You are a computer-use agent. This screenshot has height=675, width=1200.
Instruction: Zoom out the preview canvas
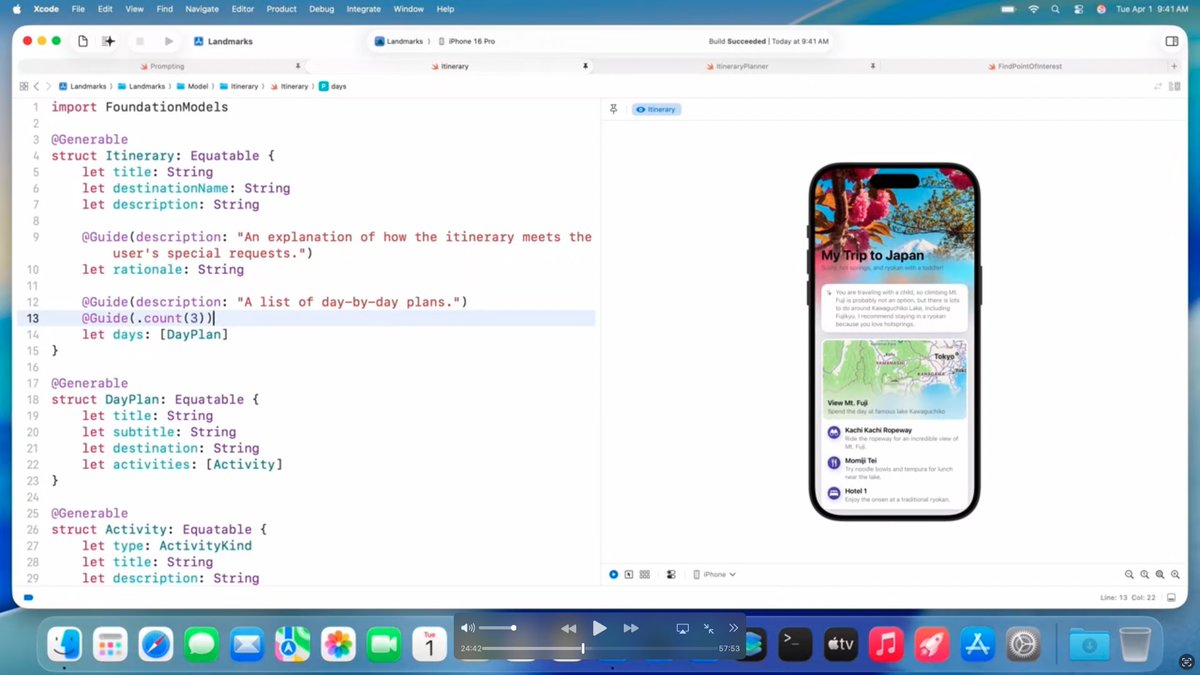click(1129, 574)
